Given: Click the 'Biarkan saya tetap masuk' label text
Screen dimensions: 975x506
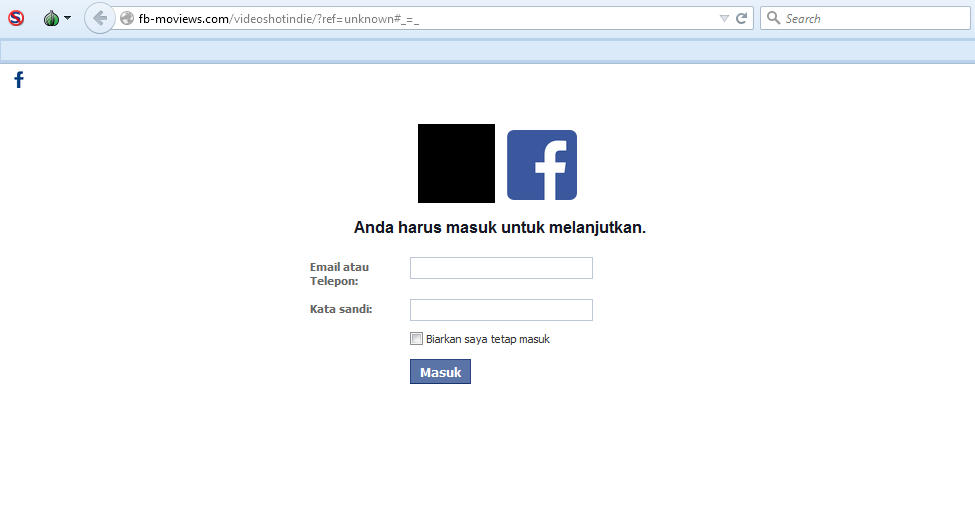Looking at the screenshot, I should (488, 339).
